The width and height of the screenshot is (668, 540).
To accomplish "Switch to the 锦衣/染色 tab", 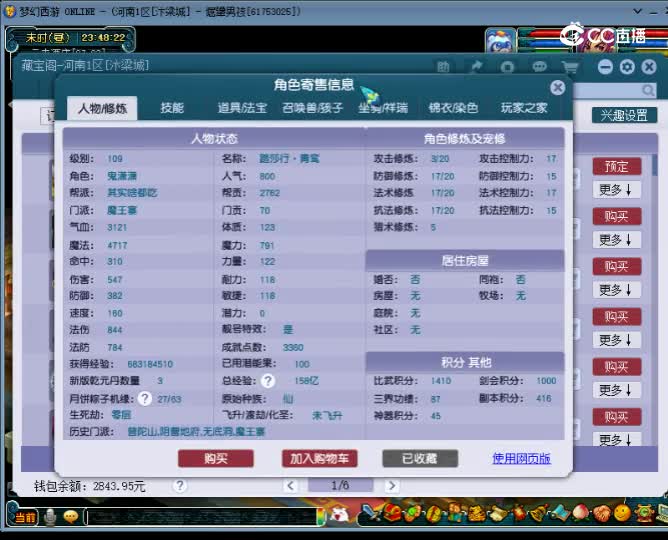I will click(453, 108).
